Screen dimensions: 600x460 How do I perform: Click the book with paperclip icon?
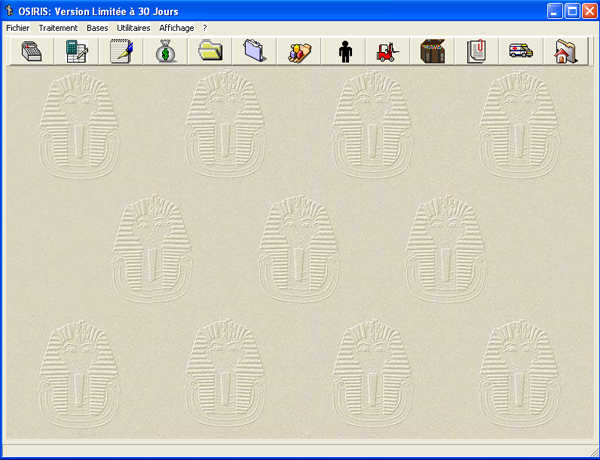pyautogui.click(x=477, y=51)
